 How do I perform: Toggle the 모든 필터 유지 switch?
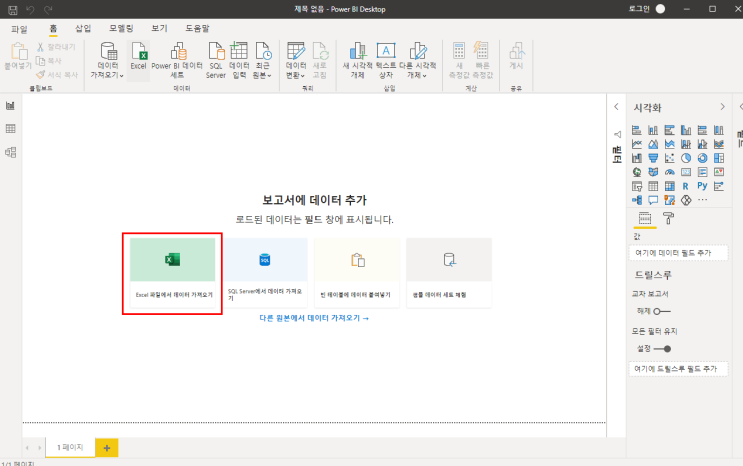pos(662,349)
